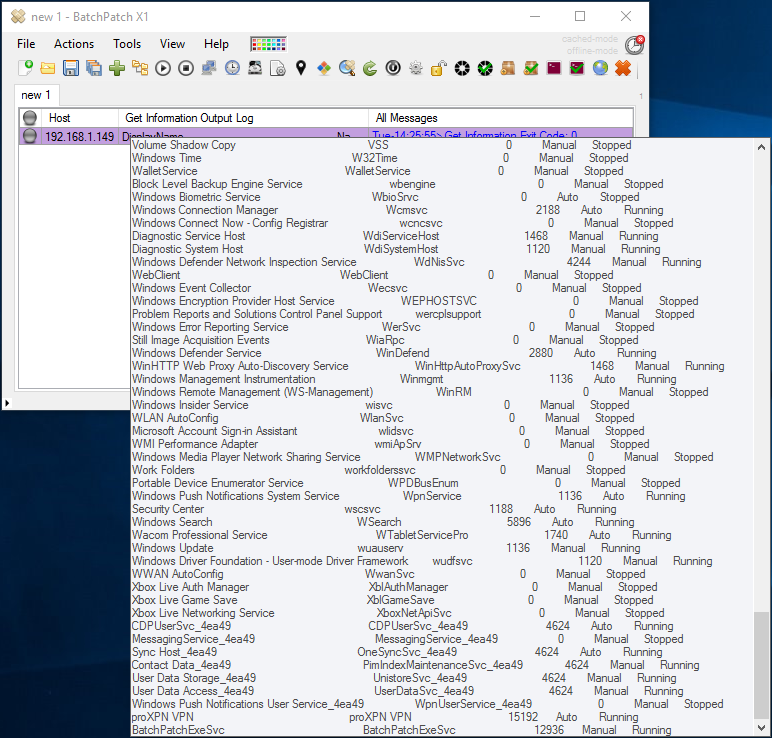This screenshot has height=738, width=772.
Task: Click the 'Volume Shadow Copy' log line
Action: pyautogui.click(x=382, y=145)
